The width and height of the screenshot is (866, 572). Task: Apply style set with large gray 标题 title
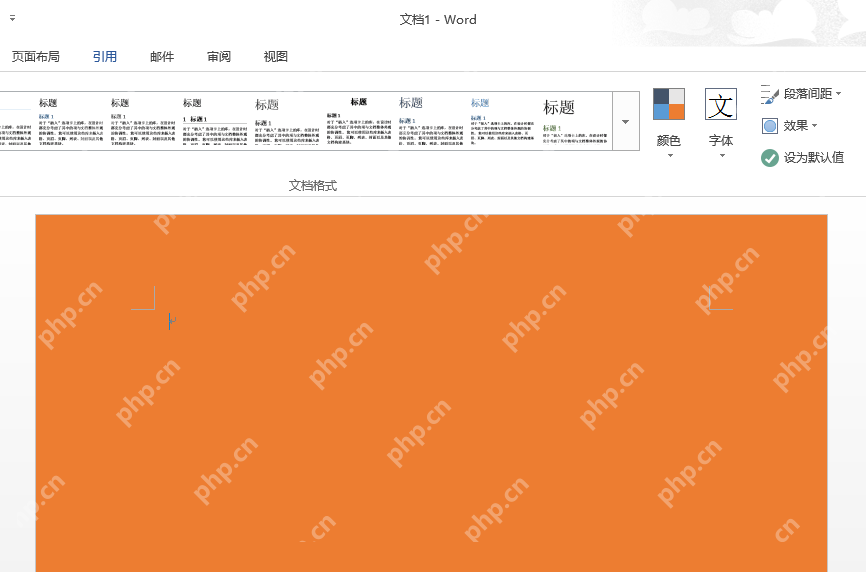pos(287,121)
